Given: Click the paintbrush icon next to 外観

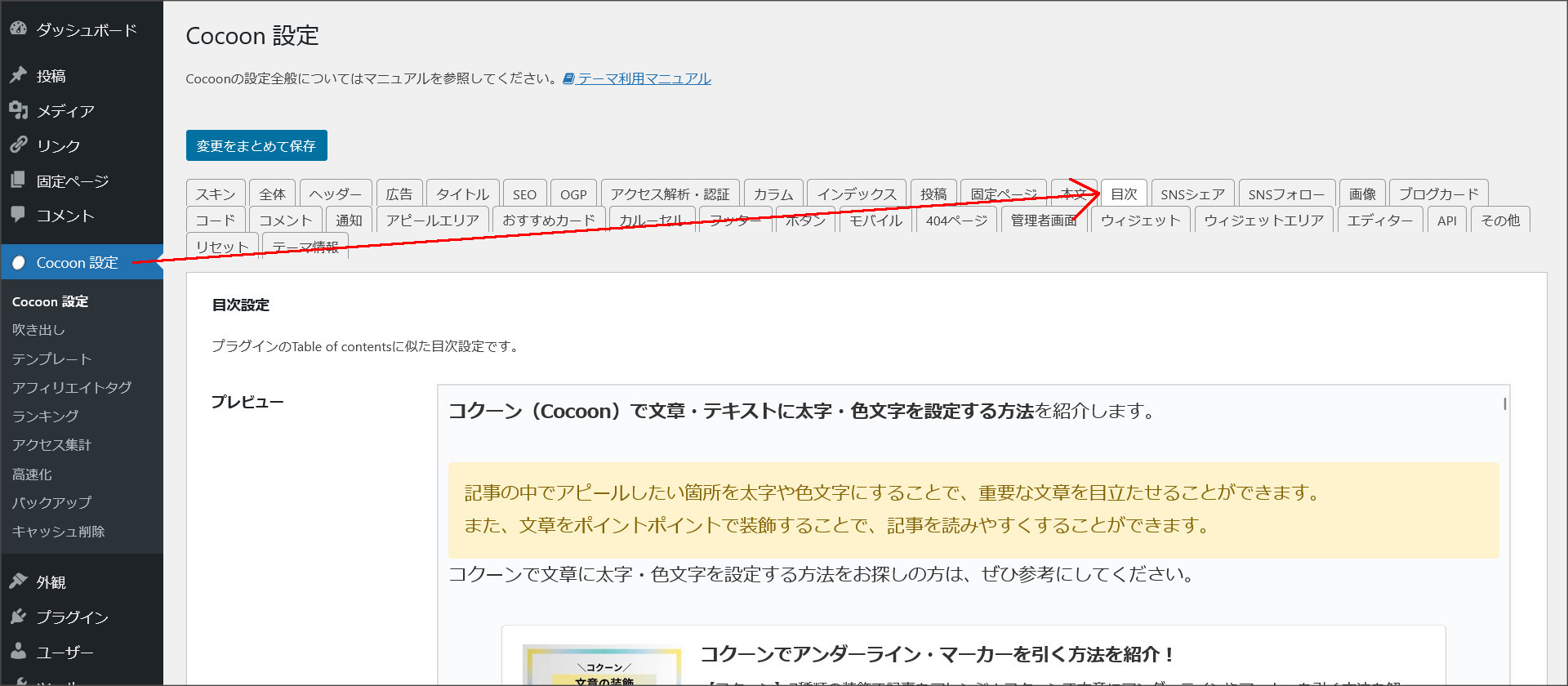Looking at the screenshot, I should tap(18, 581).
